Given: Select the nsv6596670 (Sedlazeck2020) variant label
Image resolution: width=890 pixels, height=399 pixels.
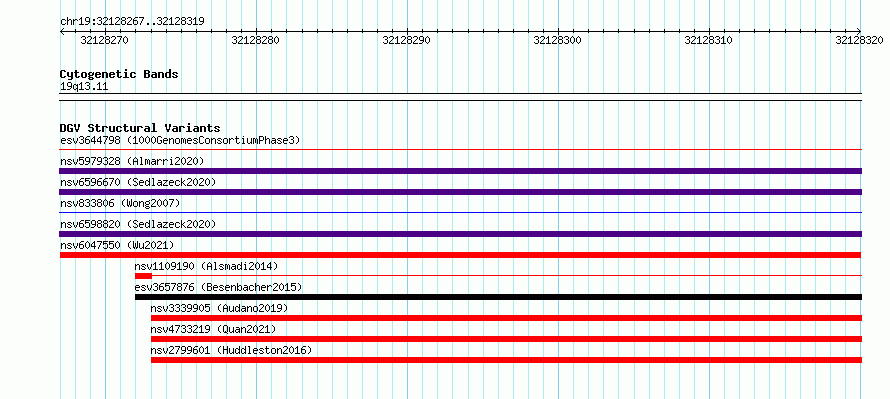Looking at the screenshot, I should pyautogui.click(x=138, y=182).
